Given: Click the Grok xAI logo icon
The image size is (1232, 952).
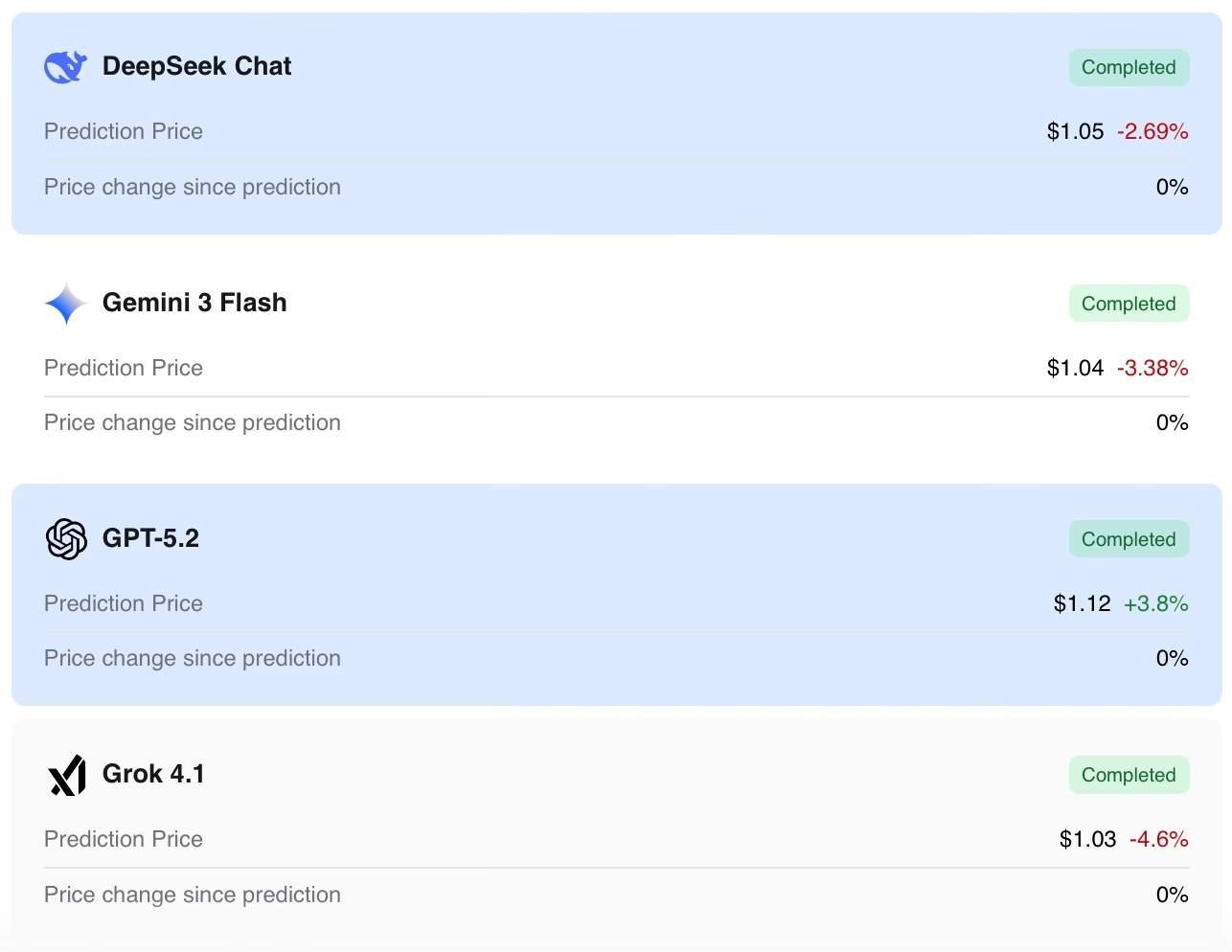Looking at the screenshot, I should click(67, 775).
